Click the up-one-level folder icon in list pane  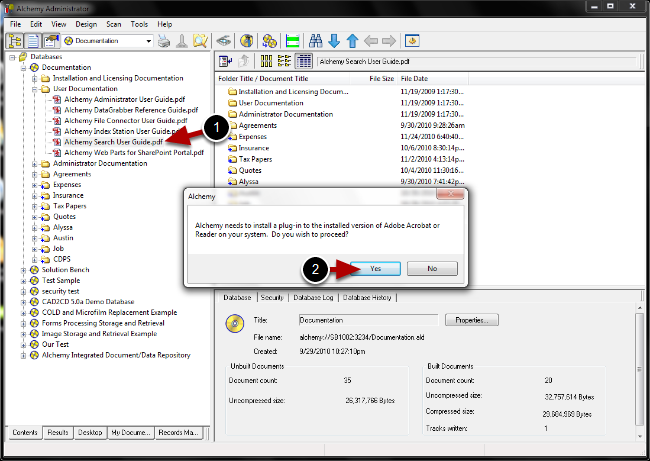point(244,61)
